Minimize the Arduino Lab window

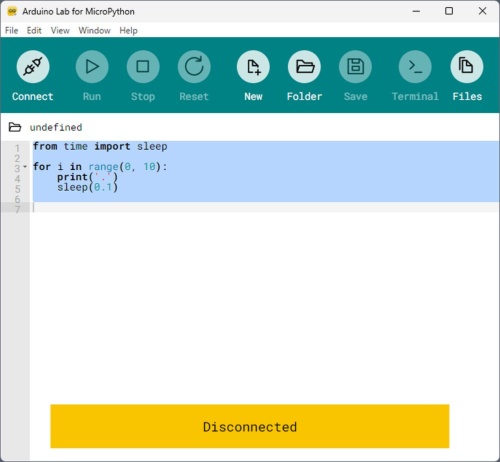point(416,11)
